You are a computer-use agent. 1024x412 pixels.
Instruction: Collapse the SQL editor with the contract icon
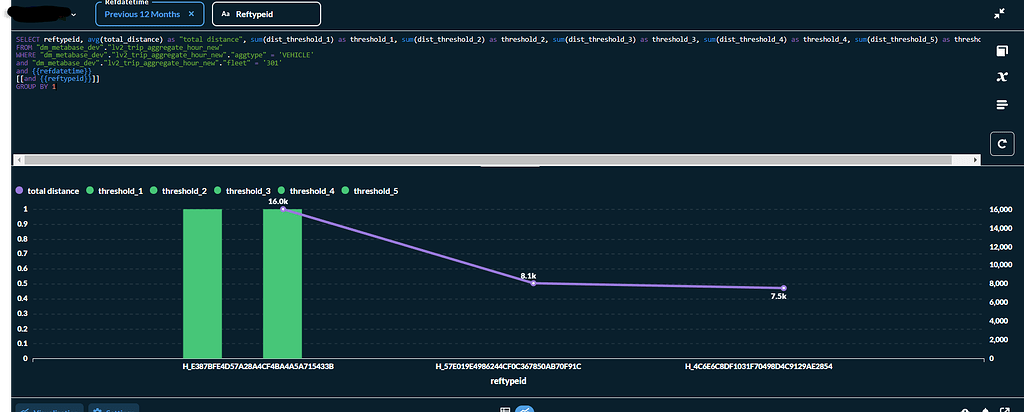coord(1000,14)
